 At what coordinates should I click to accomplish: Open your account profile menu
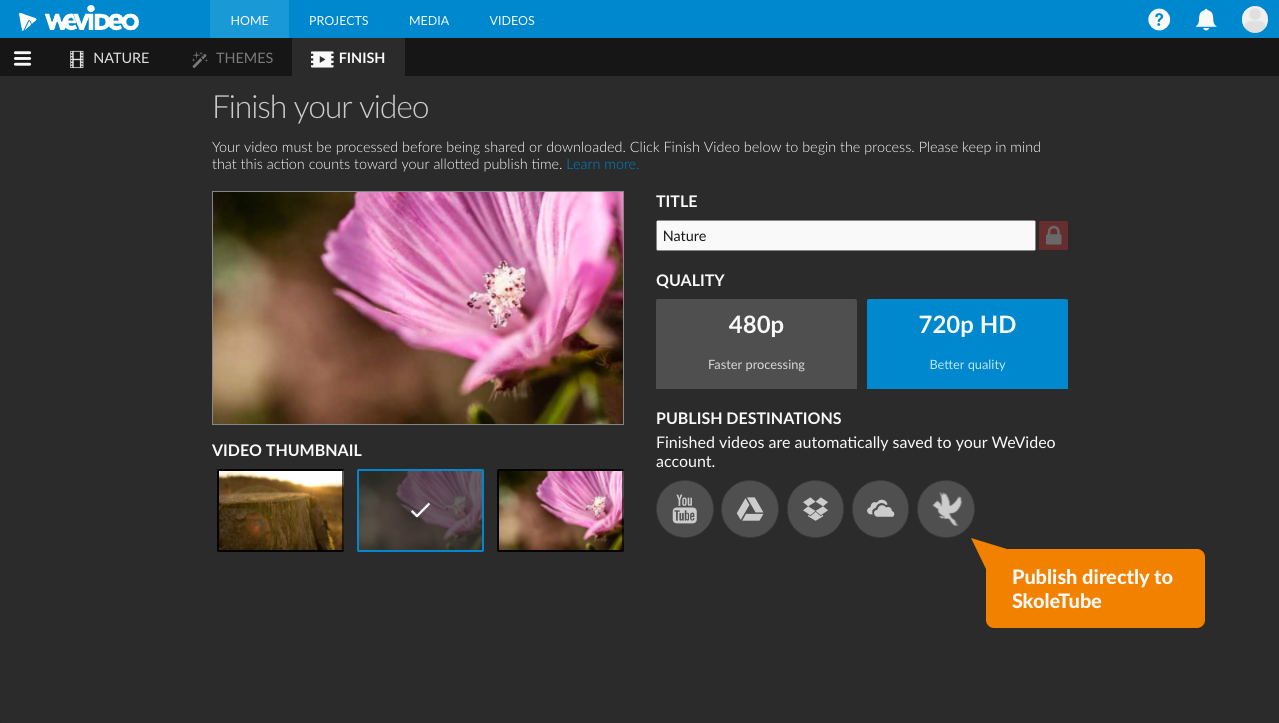[x=1253, y=19]
